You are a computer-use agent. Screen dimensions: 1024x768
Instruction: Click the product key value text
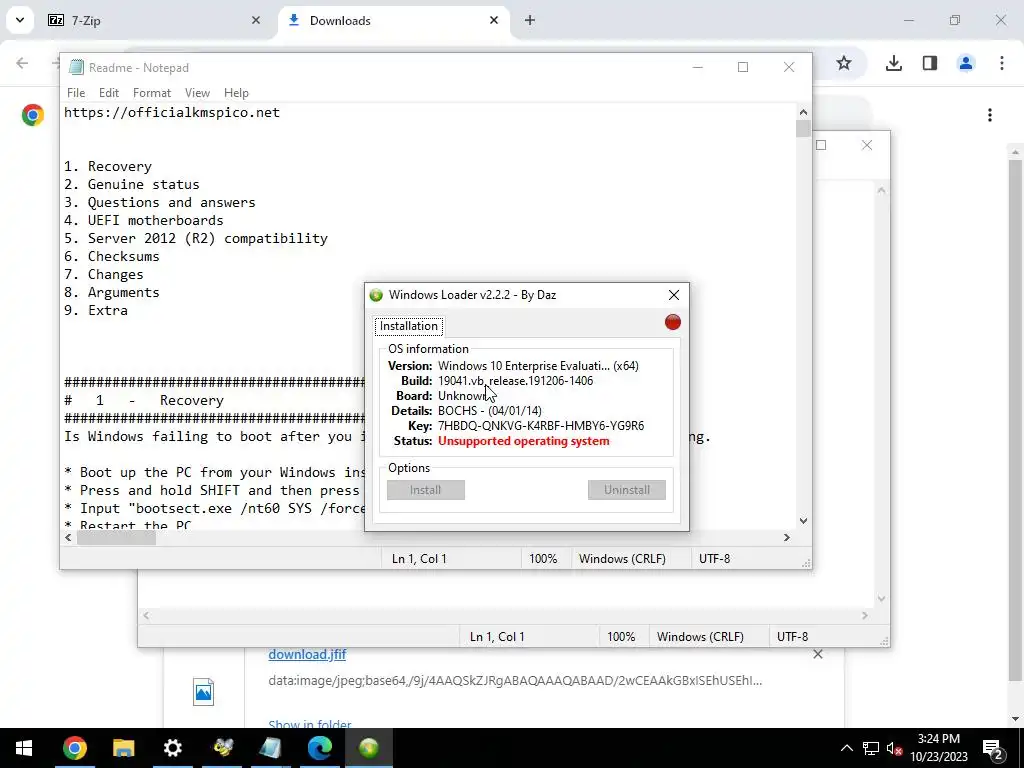[541, 426]
